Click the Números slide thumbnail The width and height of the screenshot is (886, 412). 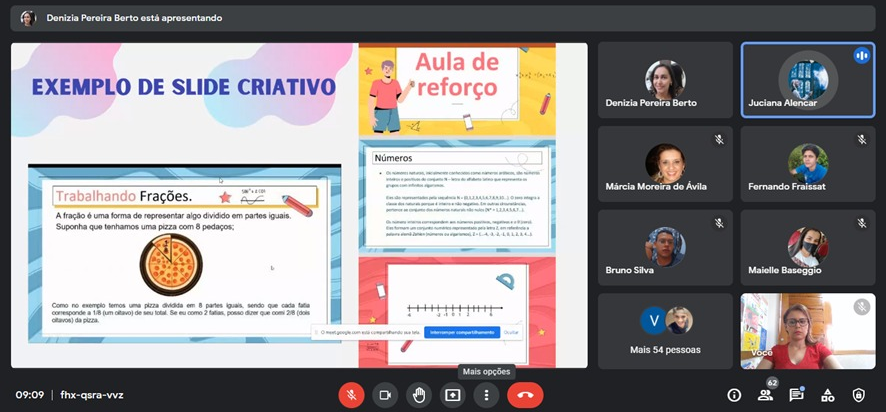(457, 194)
